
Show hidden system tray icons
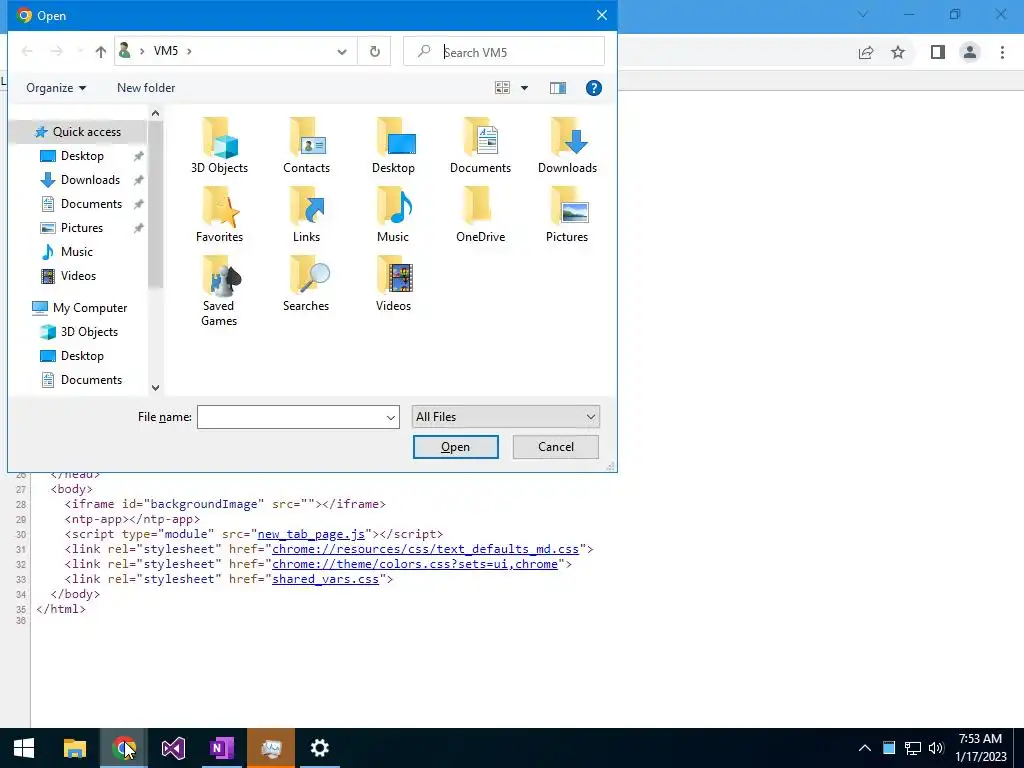tap(865, 748)
